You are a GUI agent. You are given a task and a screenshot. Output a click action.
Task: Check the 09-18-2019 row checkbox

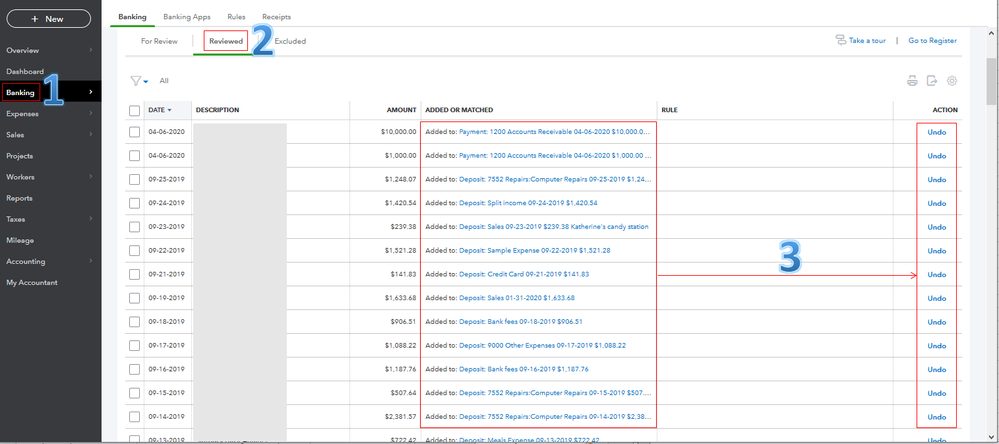coord(134,322)
